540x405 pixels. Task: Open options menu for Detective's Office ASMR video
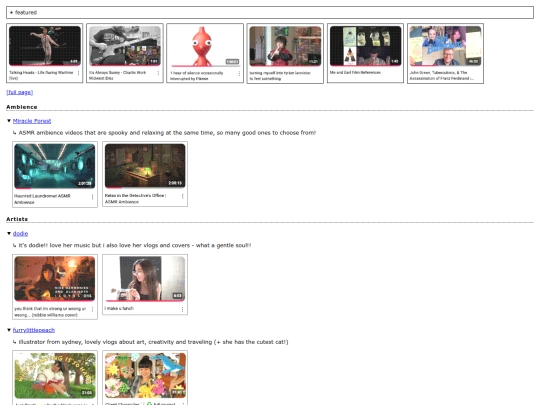coord(183,196)
